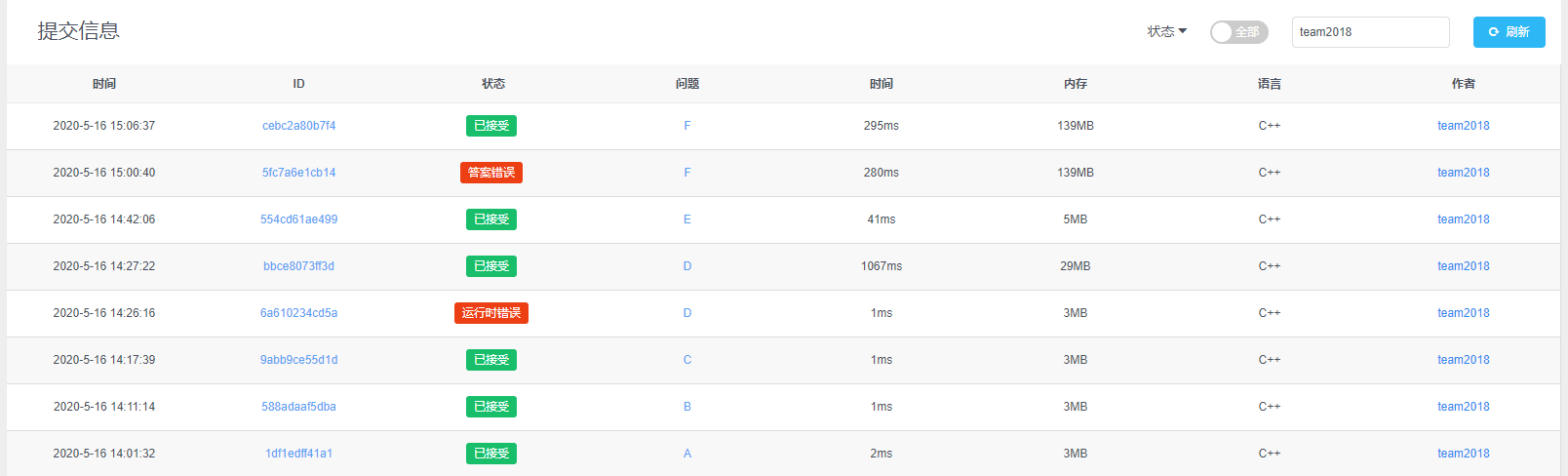The height and width of the screenshot is (476, 1568).
Task: Open the 状态 filter dropdown
Action: click(x=1166, y=31)
